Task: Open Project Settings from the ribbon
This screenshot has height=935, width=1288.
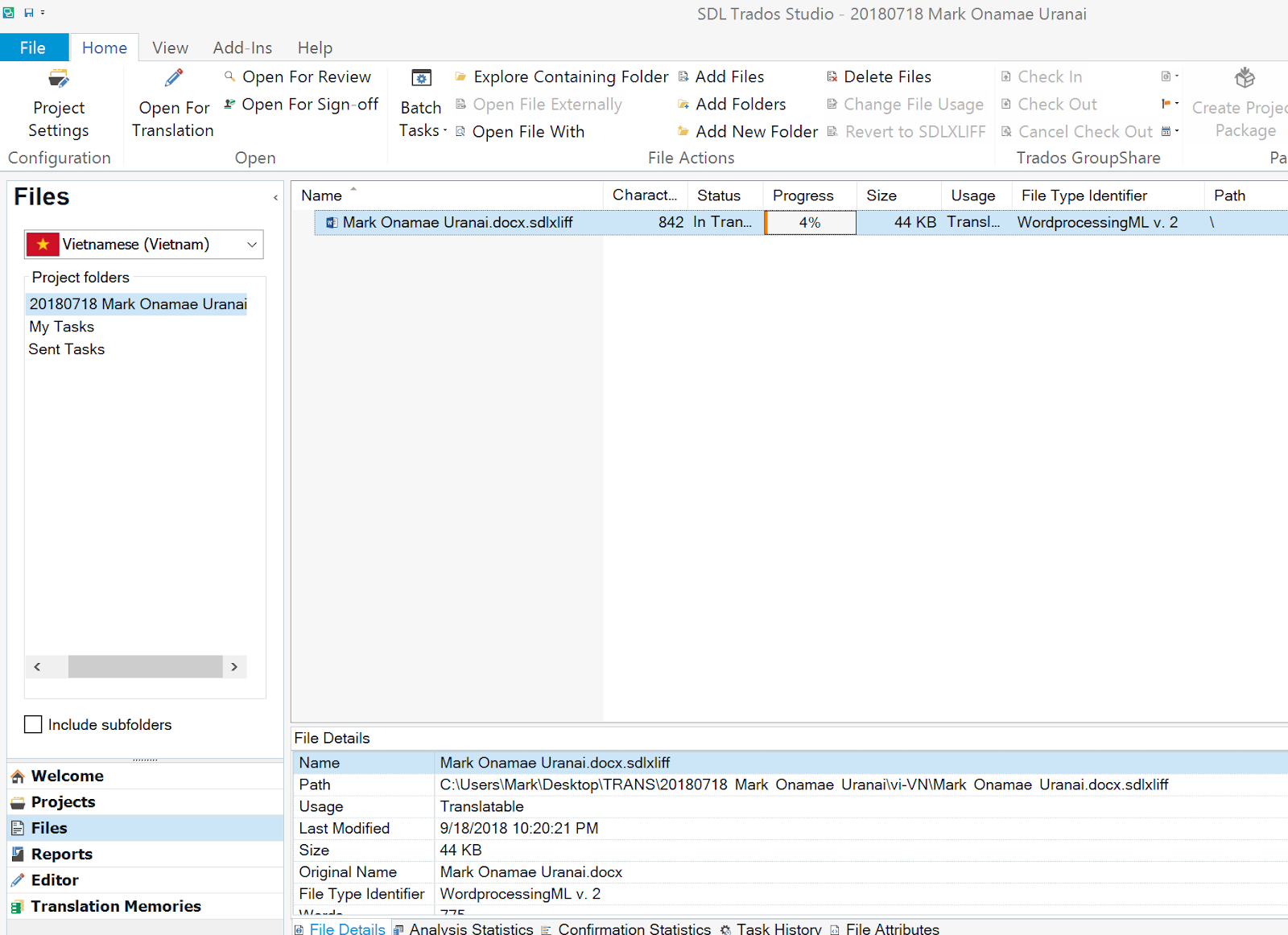Action: [x=59, y=104]
